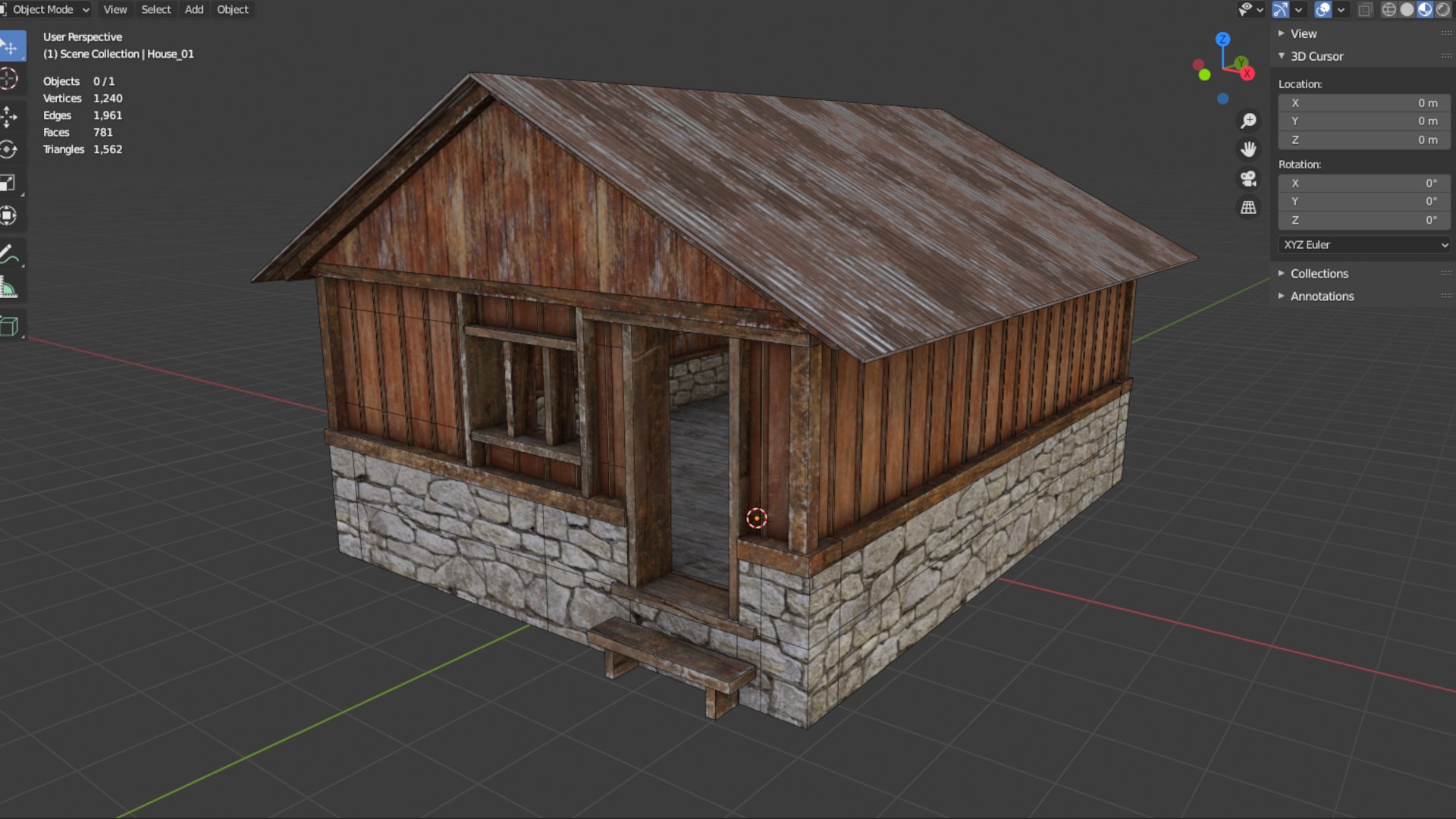Click the Vertices count '1,240'
Screen dimensions: 1456x819
(108, 99)
